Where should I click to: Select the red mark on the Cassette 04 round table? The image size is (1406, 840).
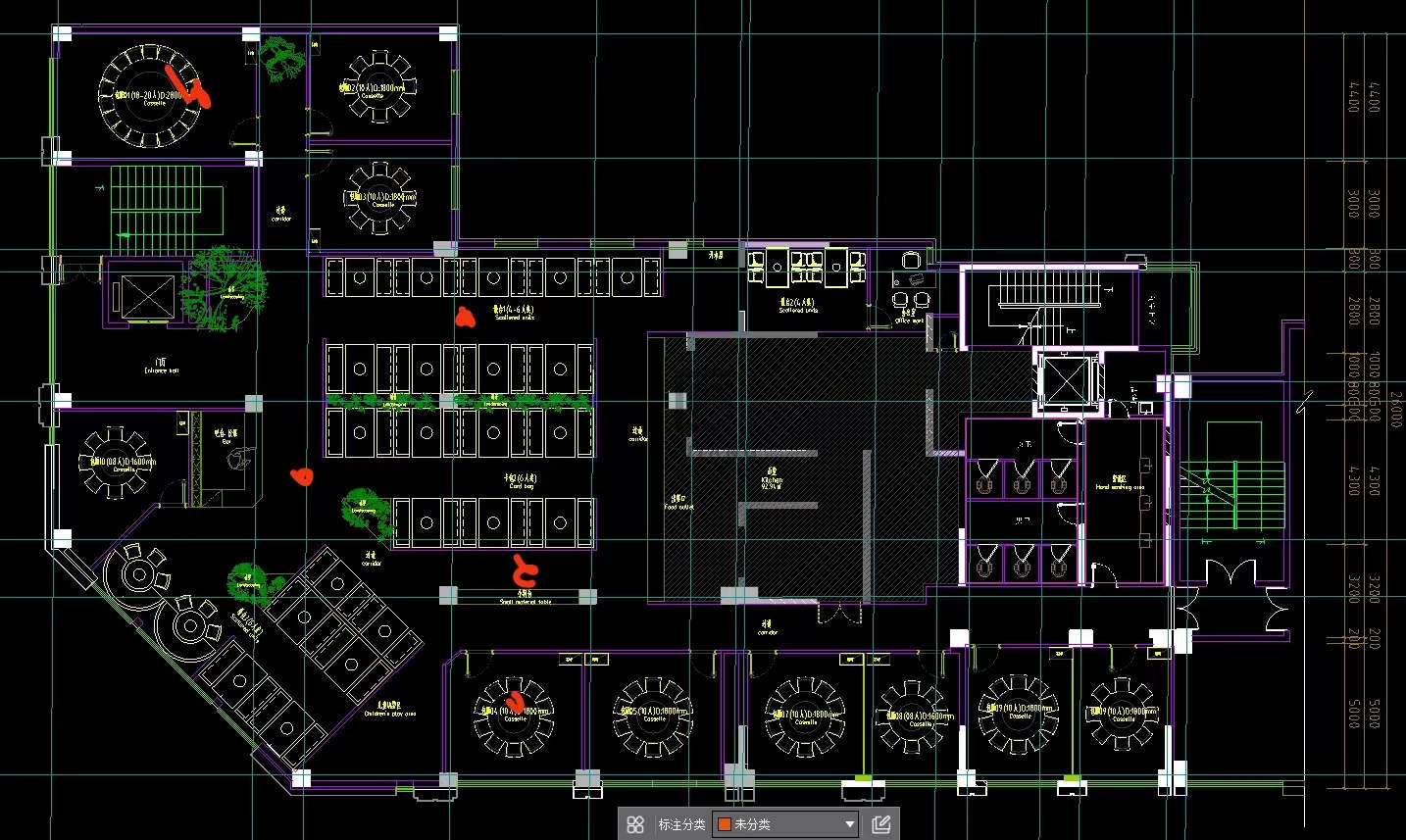515,701
